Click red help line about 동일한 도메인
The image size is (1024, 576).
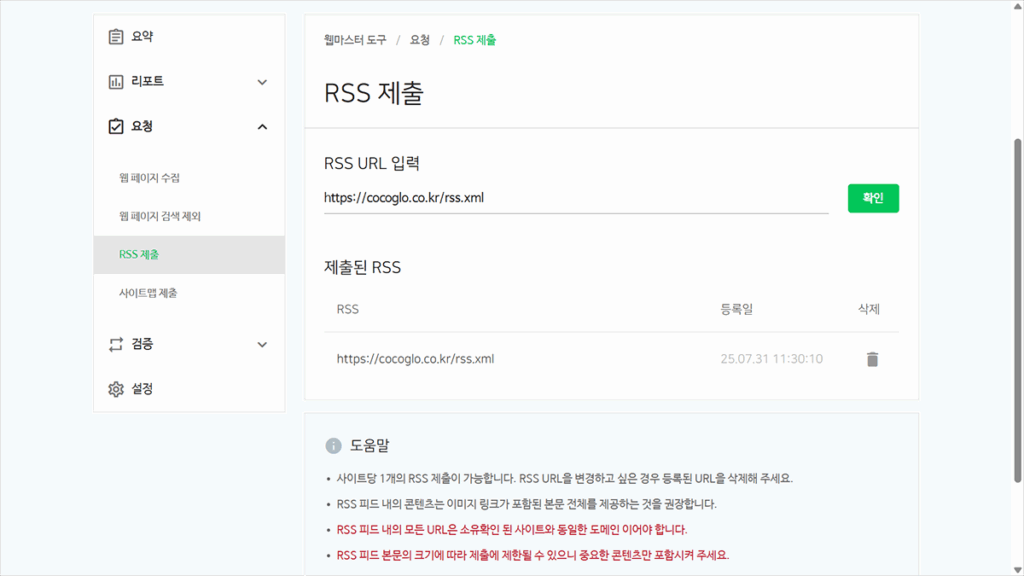[x=511, y=530]
